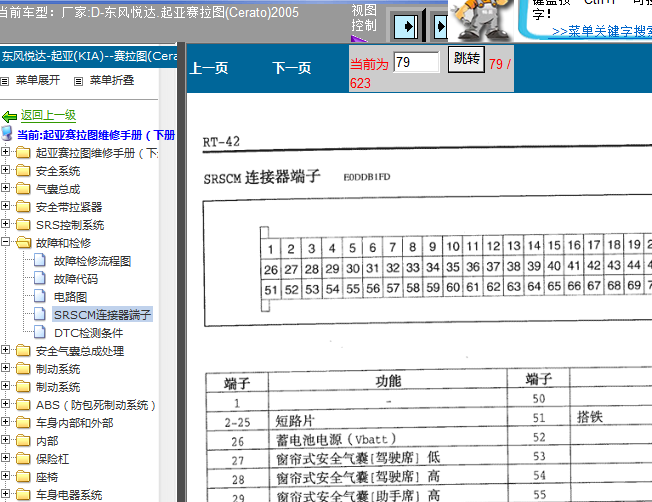
Task: Click the folder icon of 内部
Action: point(23,440)
